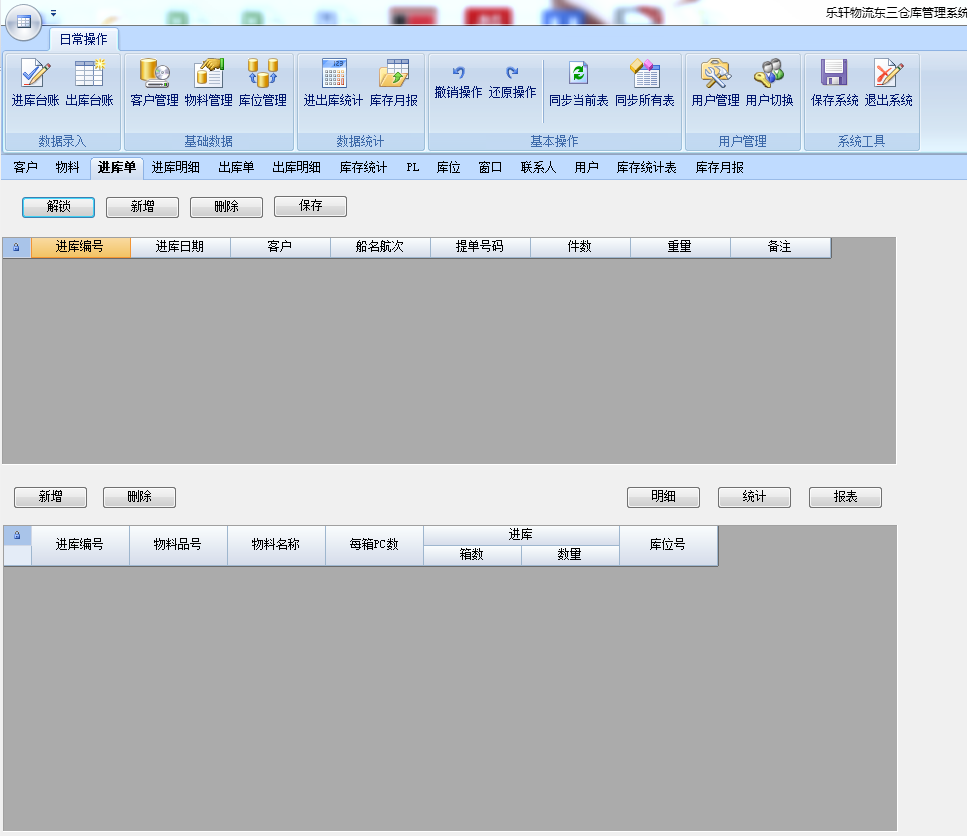The height and width of the screenshot is (836, 967).
Task: Click upper 删除 button beside 保存
Action: (226, 207)
